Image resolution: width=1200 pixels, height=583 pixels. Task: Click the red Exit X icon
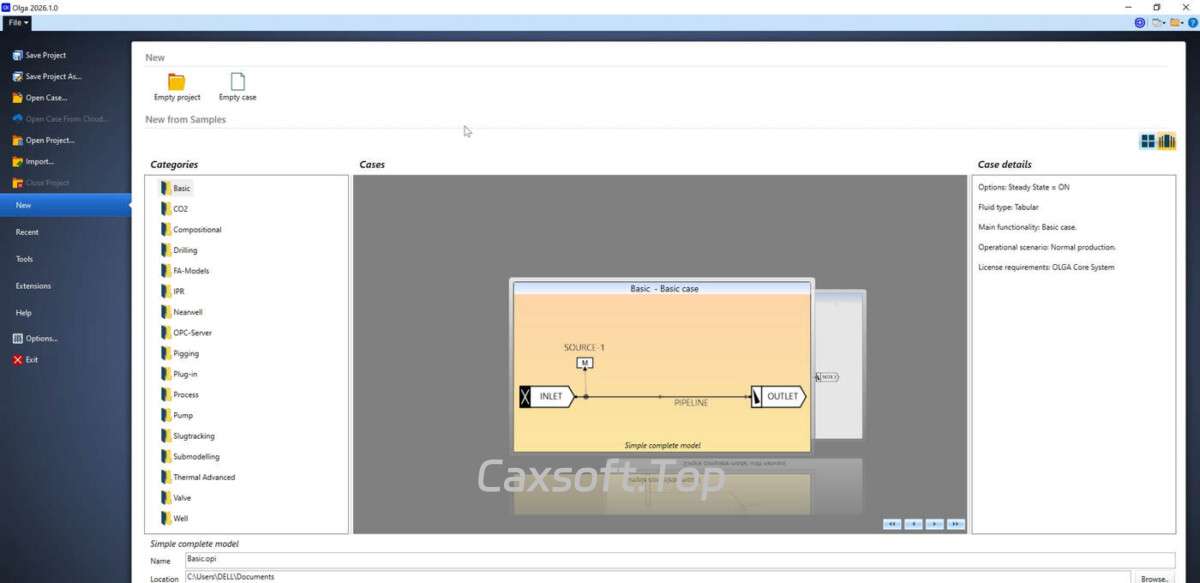click(17, 360)
